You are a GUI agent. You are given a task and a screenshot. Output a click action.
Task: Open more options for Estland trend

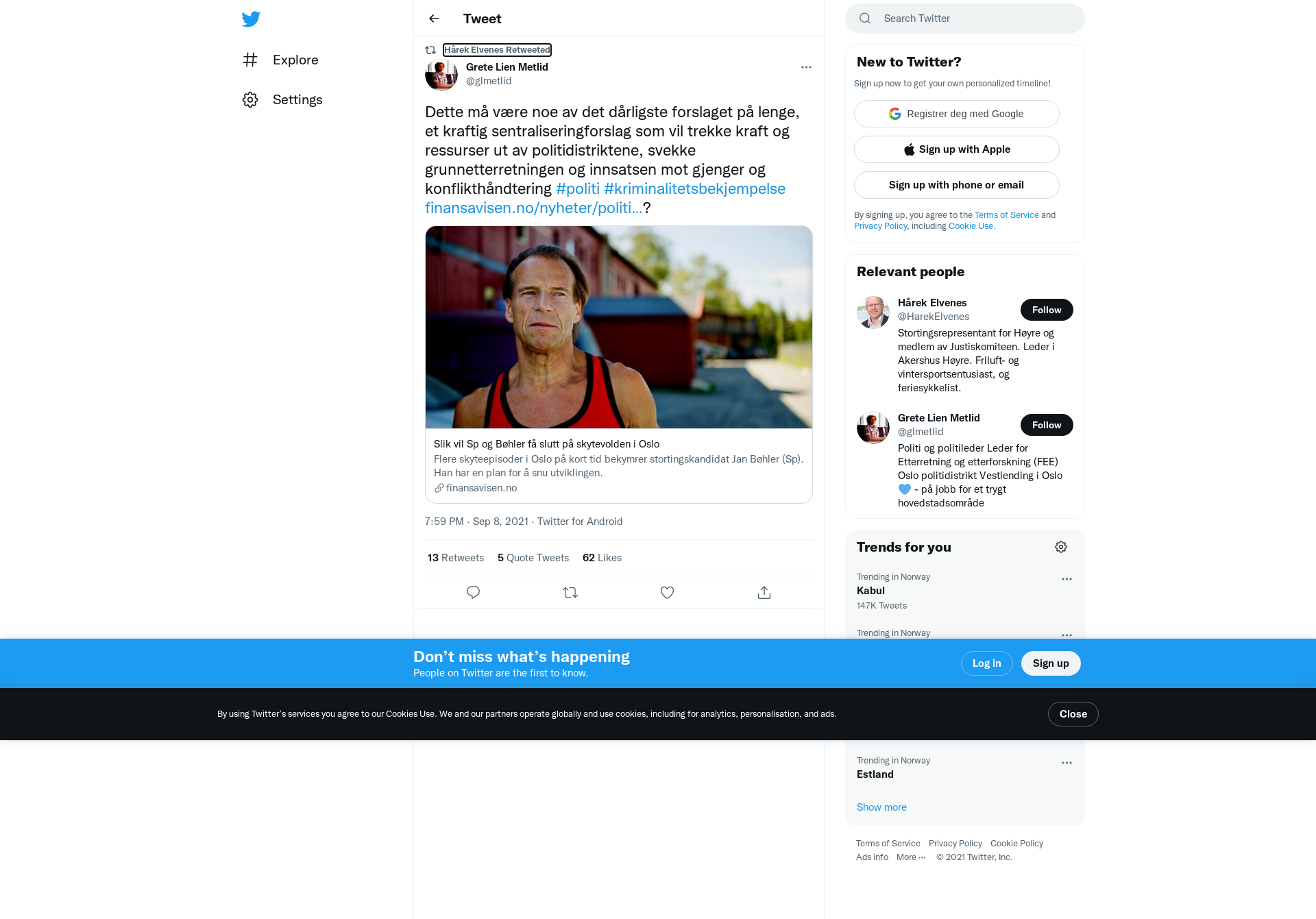click(x=1067, y=763)
